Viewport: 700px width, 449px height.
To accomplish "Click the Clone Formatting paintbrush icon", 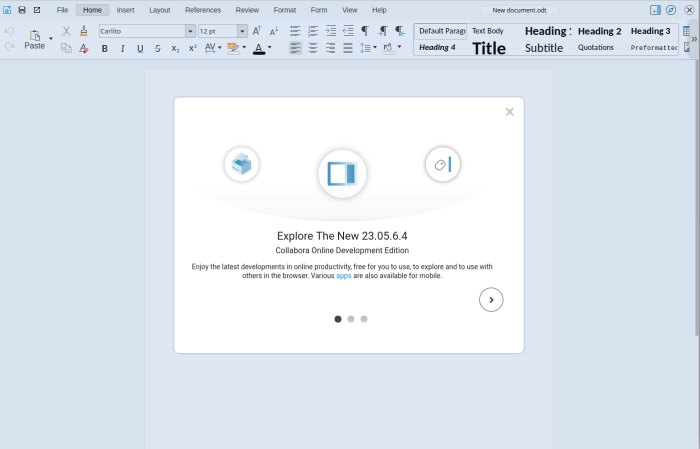I will [83, 31].
